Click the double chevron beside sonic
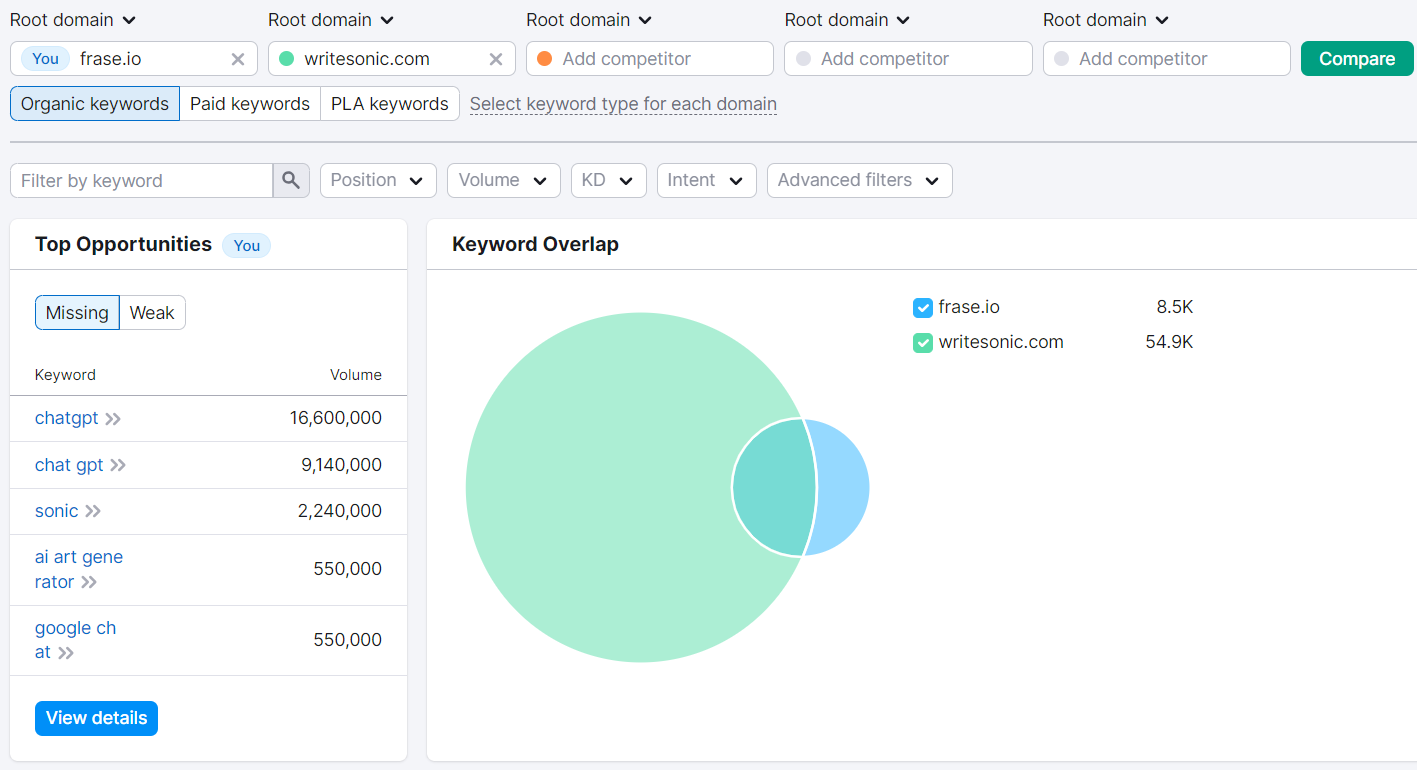This screenshot has height=770, width=1417. pyautogui.click(x=93, y=511)
